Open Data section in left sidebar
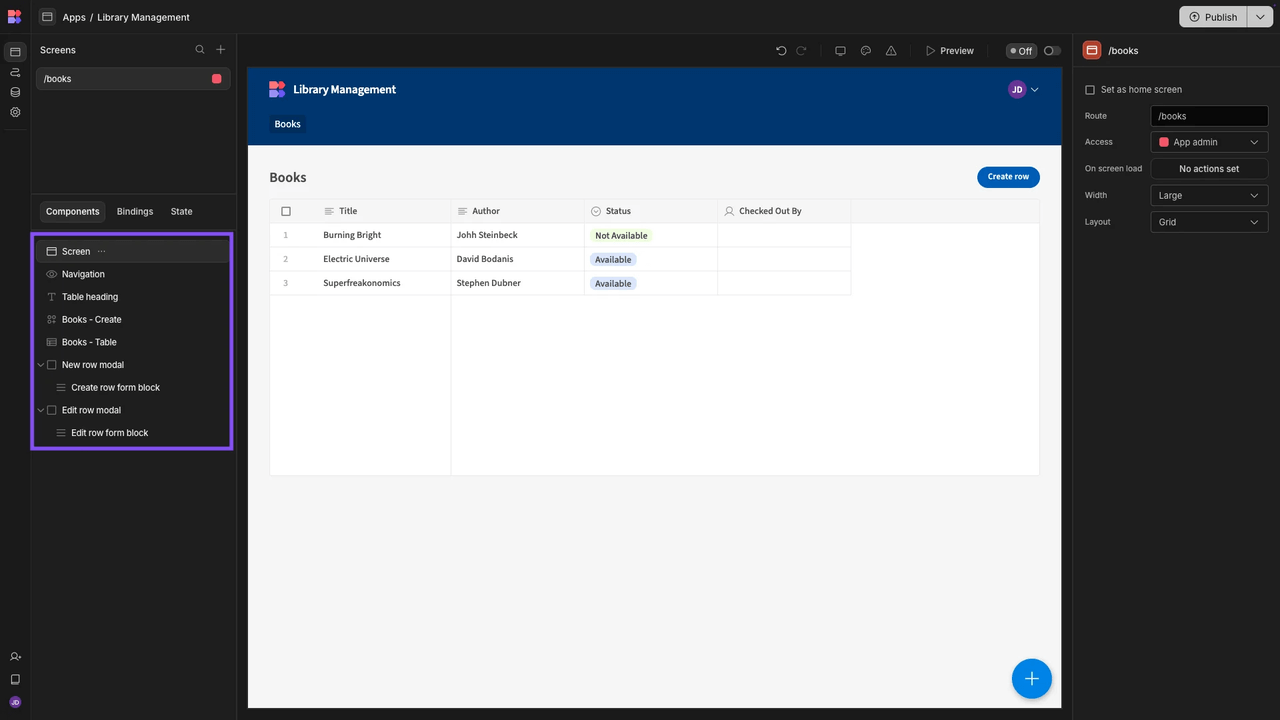This screenshot has width=1280, height=720. 15,92
